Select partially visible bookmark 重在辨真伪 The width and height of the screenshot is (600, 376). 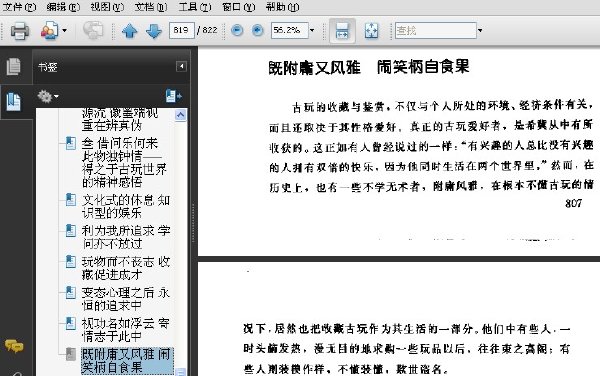point(112,125)
